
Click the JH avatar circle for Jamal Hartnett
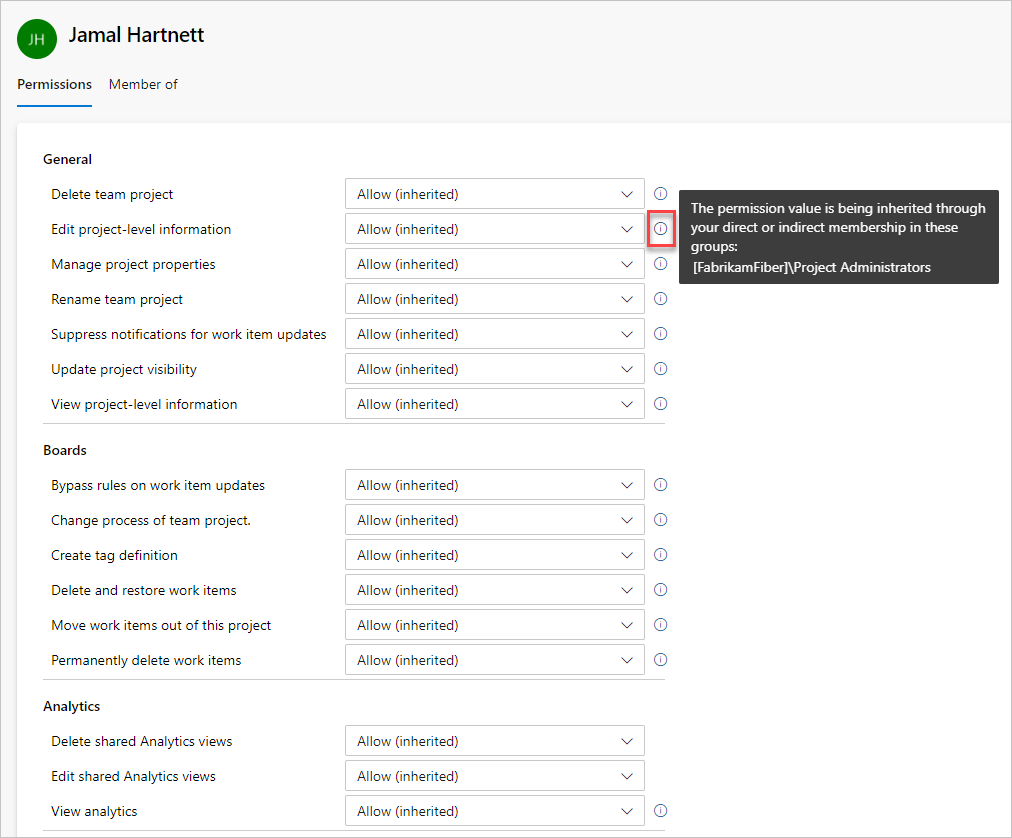coord(37,39)
